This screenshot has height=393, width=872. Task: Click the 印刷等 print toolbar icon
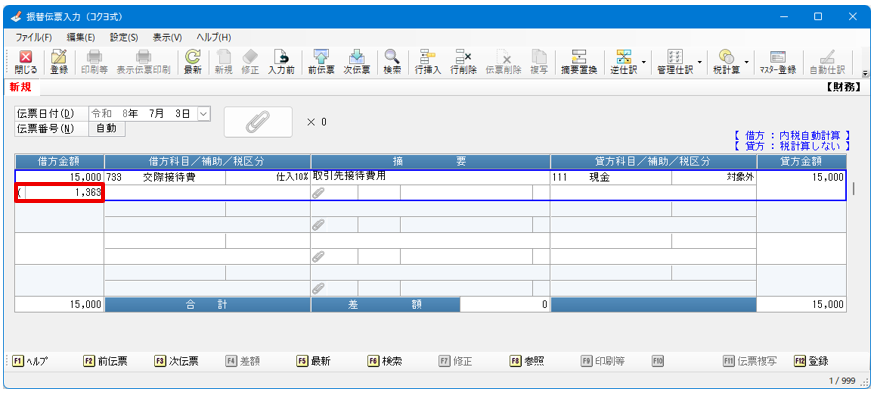click(x=95, y=62)
